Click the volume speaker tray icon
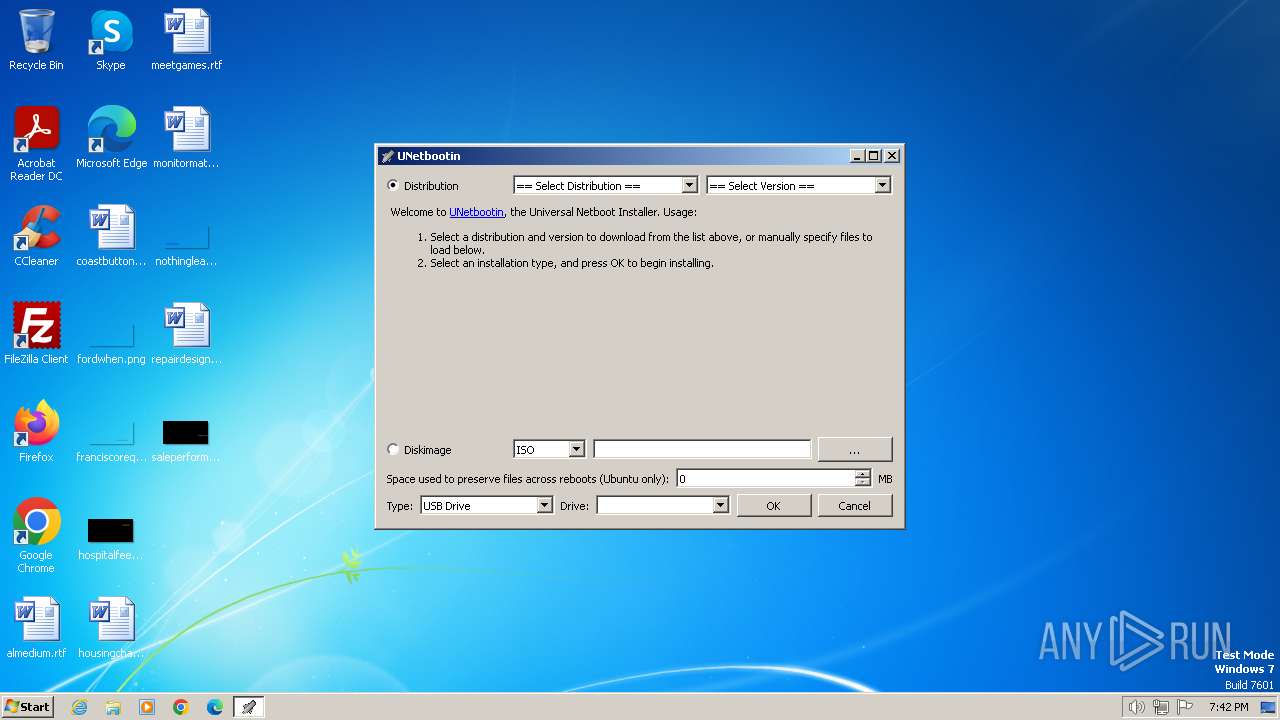Viewport: 1280px width, 720px height. (1136, 707)
